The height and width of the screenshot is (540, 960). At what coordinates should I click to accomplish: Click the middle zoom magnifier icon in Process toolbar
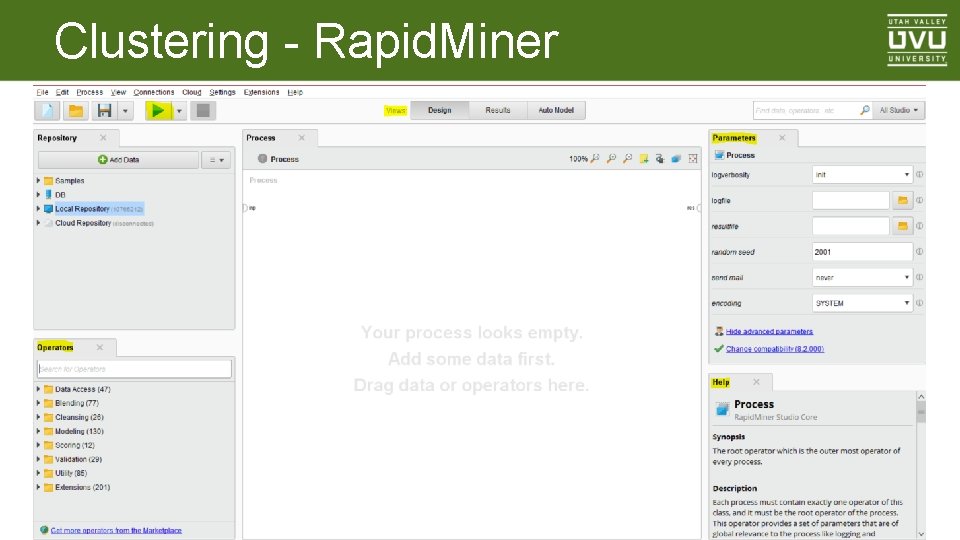click(x=611, y=159)
